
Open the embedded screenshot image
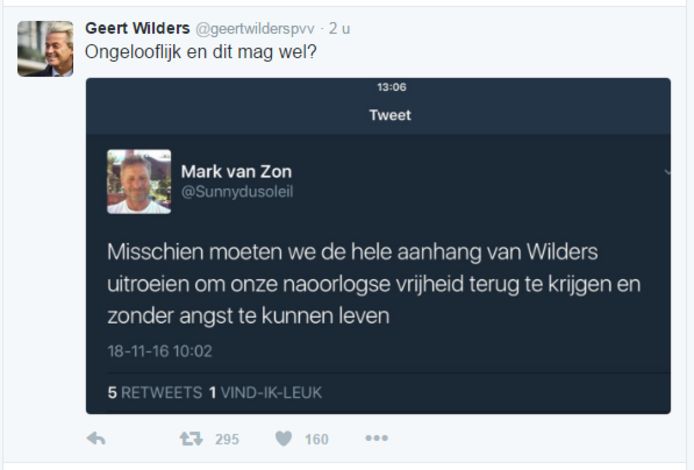pos(378,246)
